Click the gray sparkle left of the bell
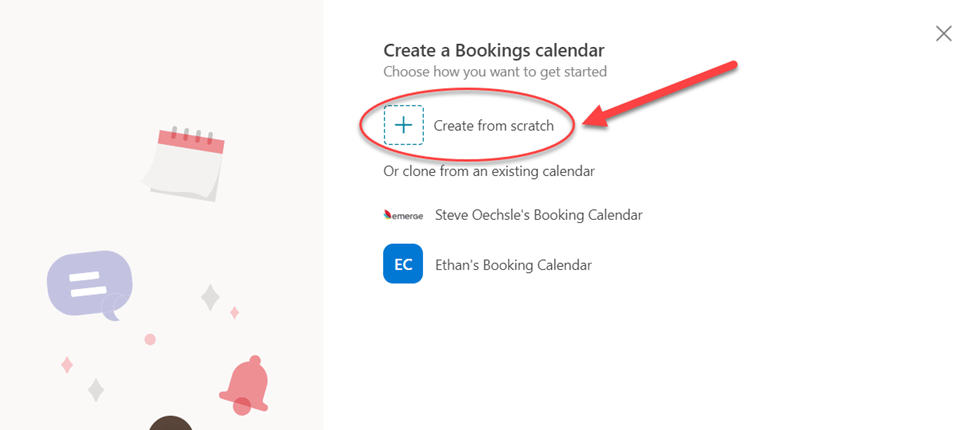The width and height of the screenshot is (975, 430). click(96, 390)
